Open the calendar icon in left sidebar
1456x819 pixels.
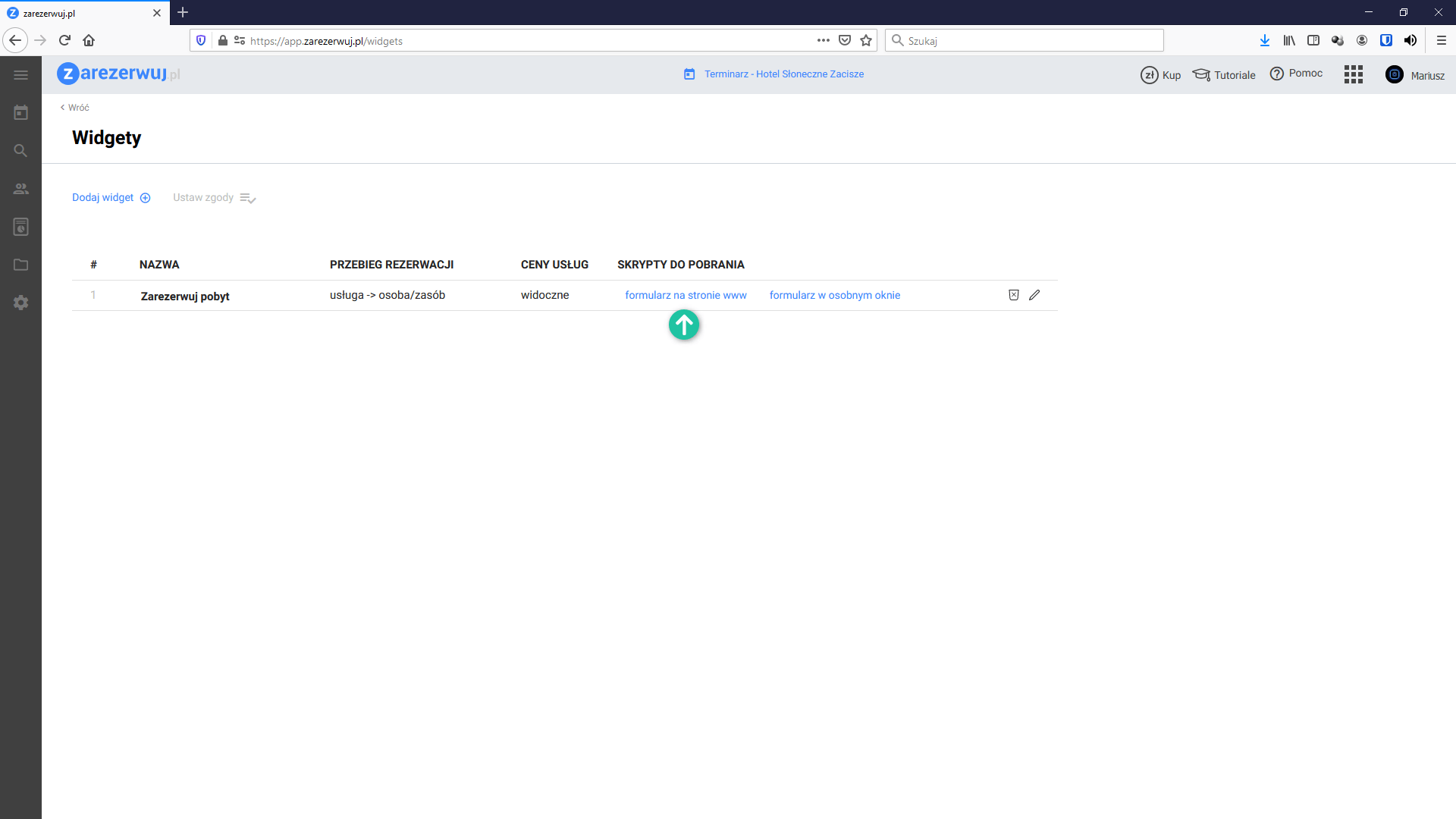(20, 113)
